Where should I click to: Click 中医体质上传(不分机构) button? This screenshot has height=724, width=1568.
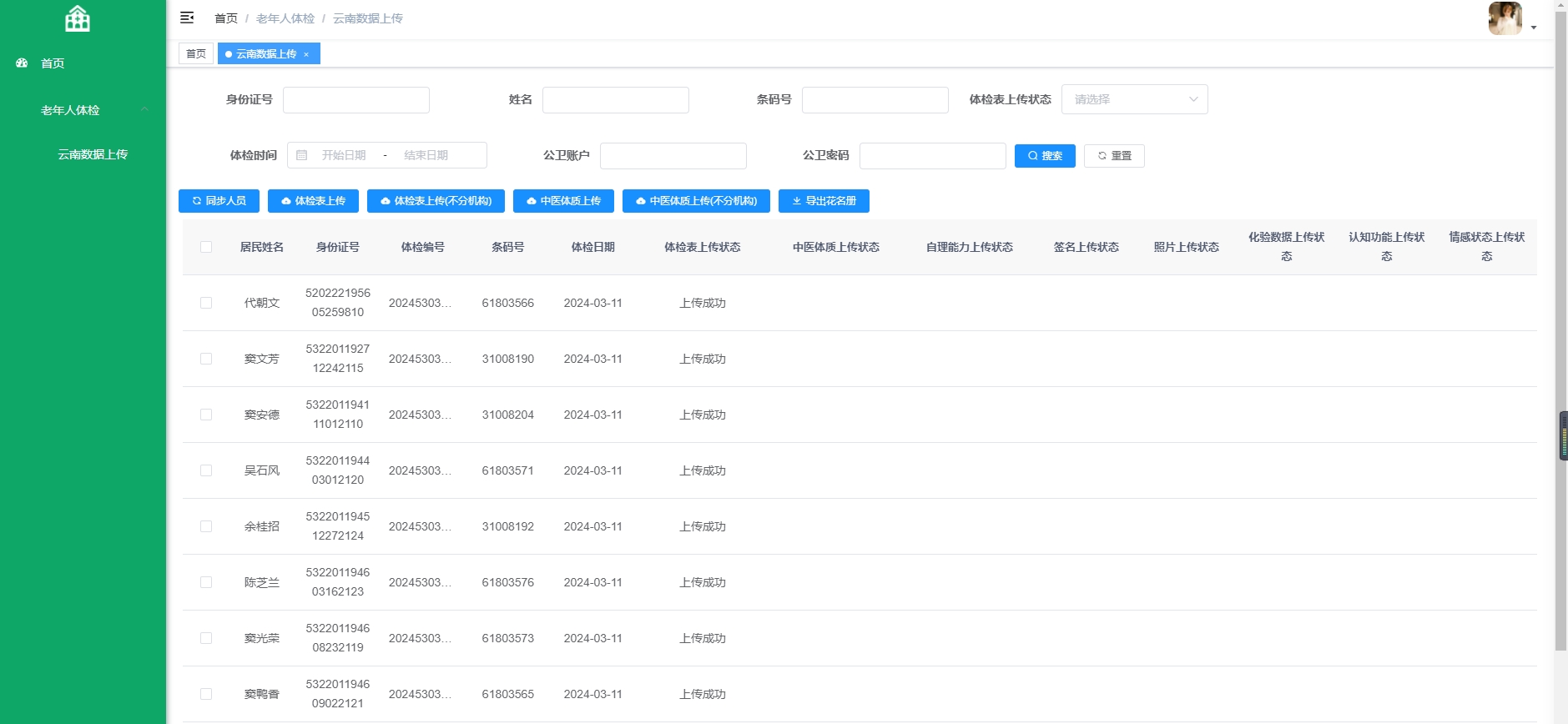pyautogui.click(x=696, y=201)
